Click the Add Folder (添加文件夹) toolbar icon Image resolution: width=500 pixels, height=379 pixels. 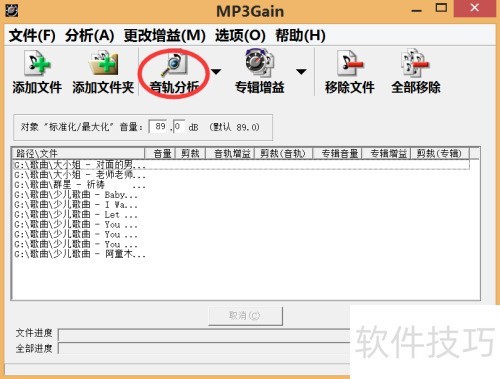103,63
